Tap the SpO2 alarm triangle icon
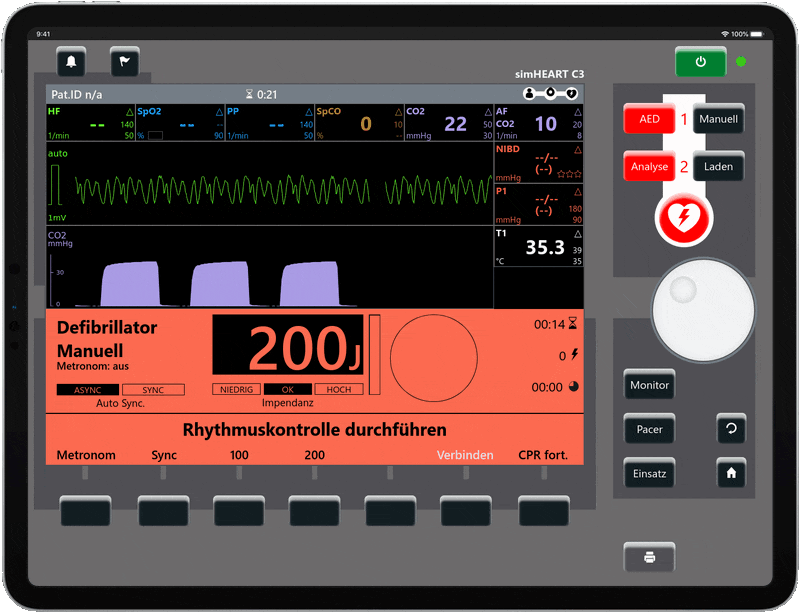Image resolution: width=800 pixels, height=613 pixels. click(219, 111)
